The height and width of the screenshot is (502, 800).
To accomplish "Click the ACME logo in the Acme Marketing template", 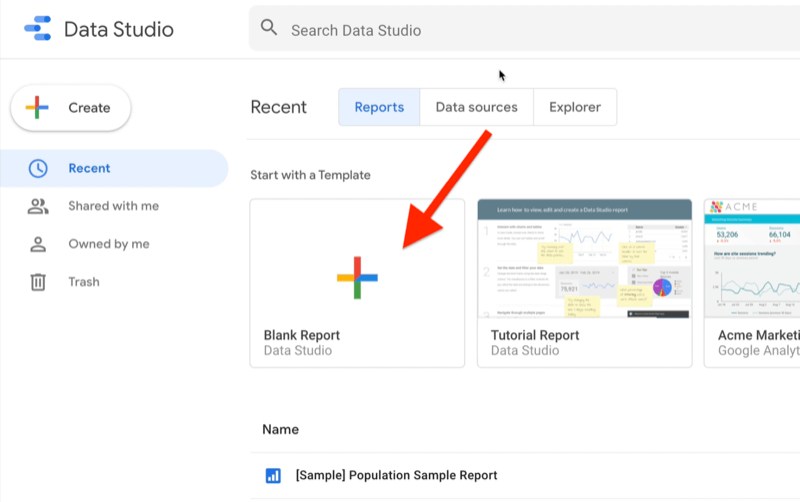I will [x=734, y=207].
